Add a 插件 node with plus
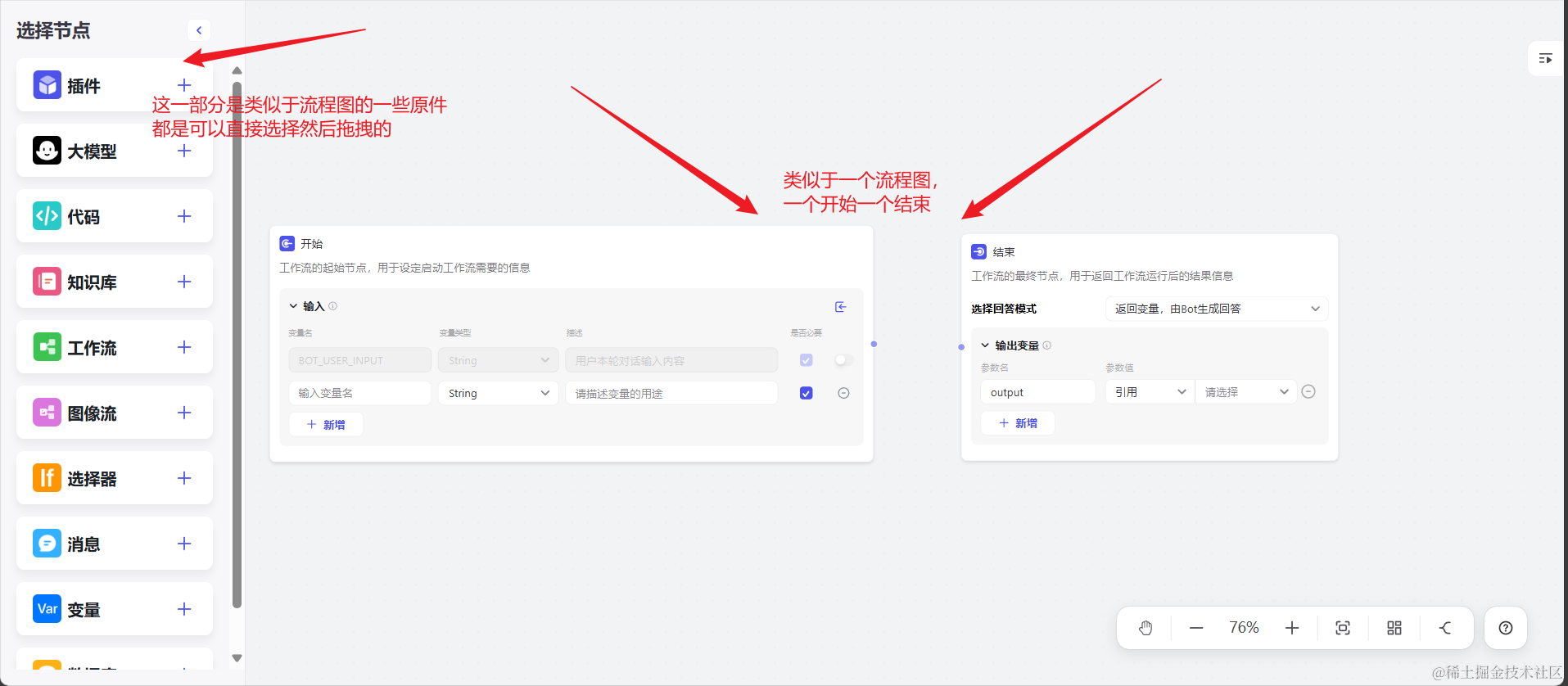The width and height of the screenshot is (1568, 686). pos(184,85)
